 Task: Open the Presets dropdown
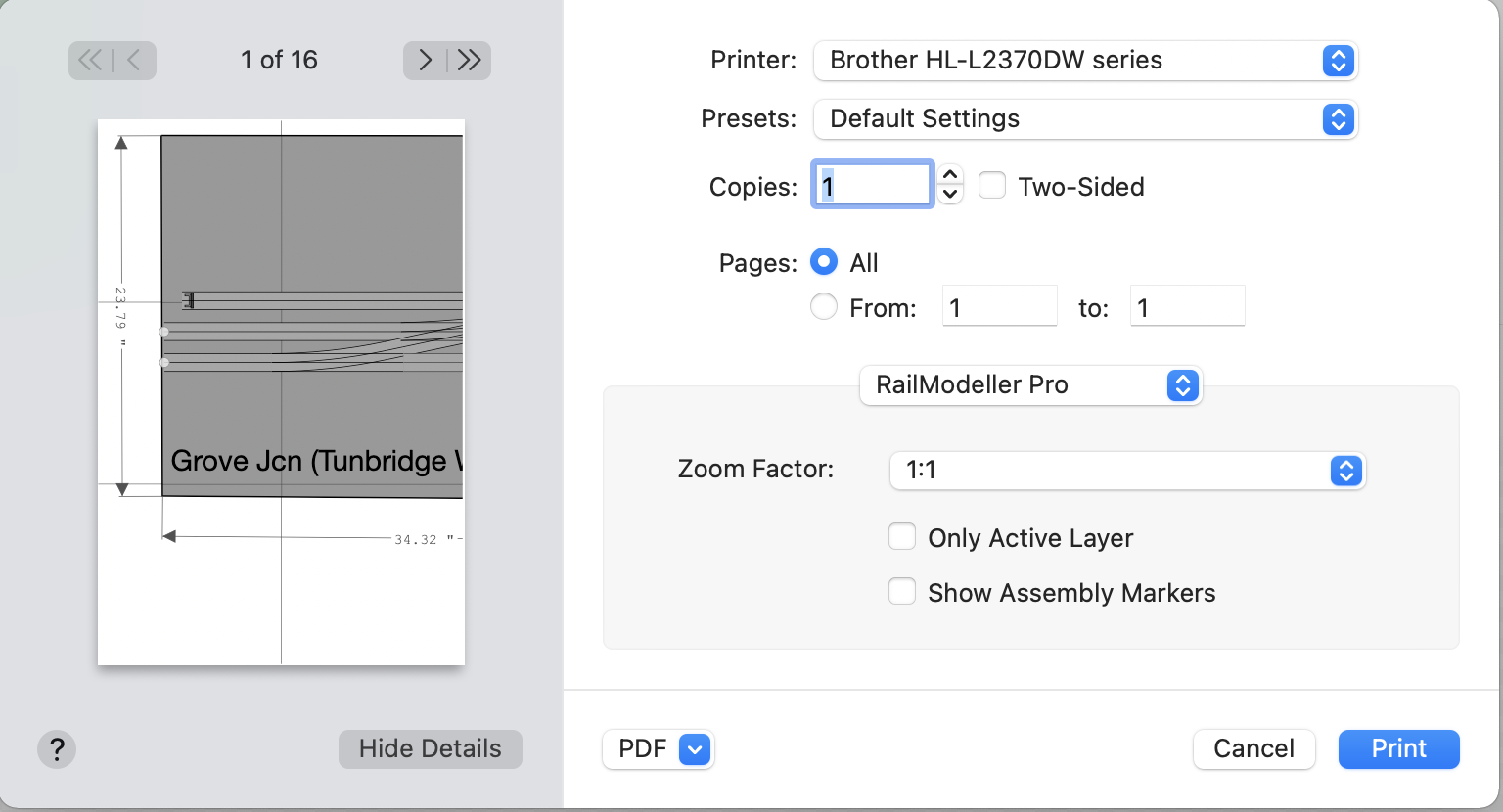(1085, 119)
